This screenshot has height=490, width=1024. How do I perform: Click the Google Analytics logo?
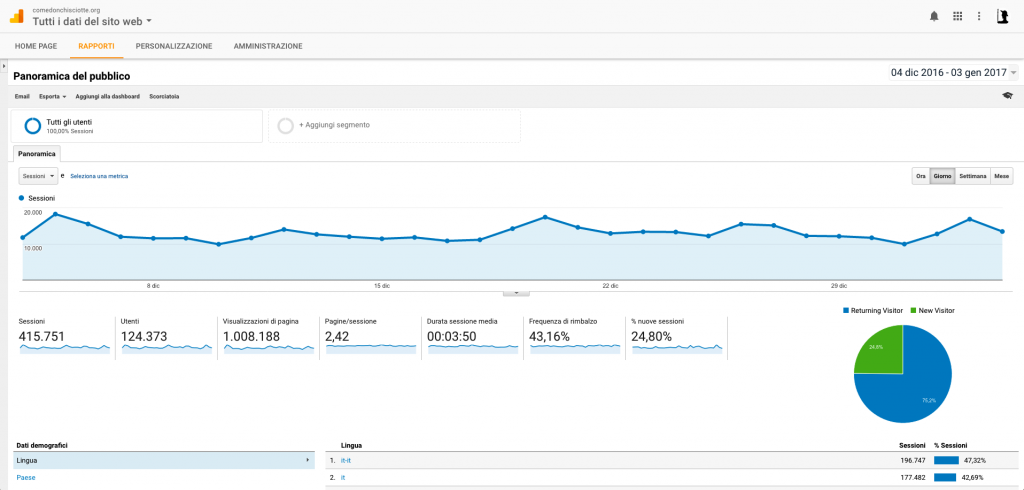(x=16, y=16)
